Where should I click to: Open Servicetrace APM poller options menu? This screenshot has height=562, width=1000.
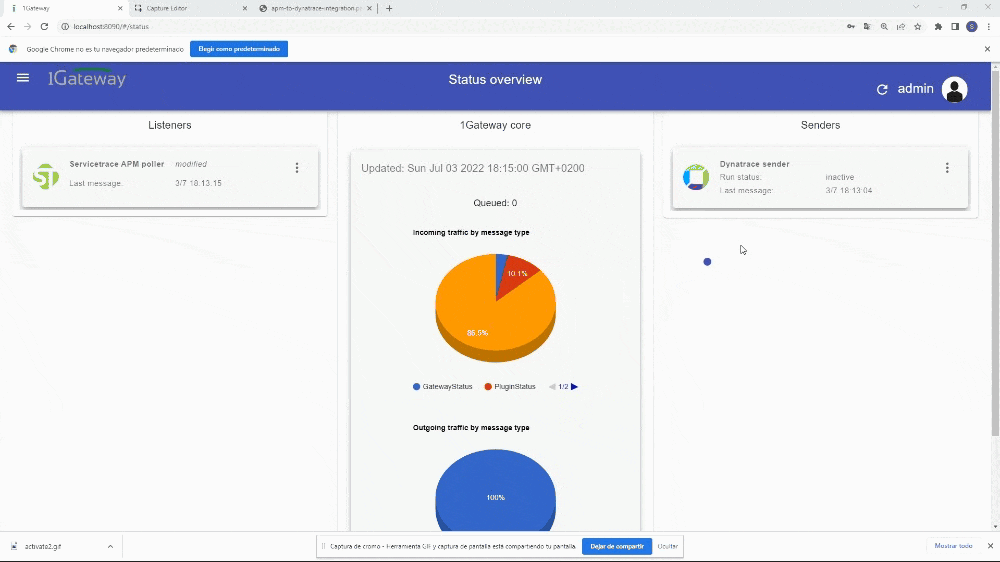point(297,168)
